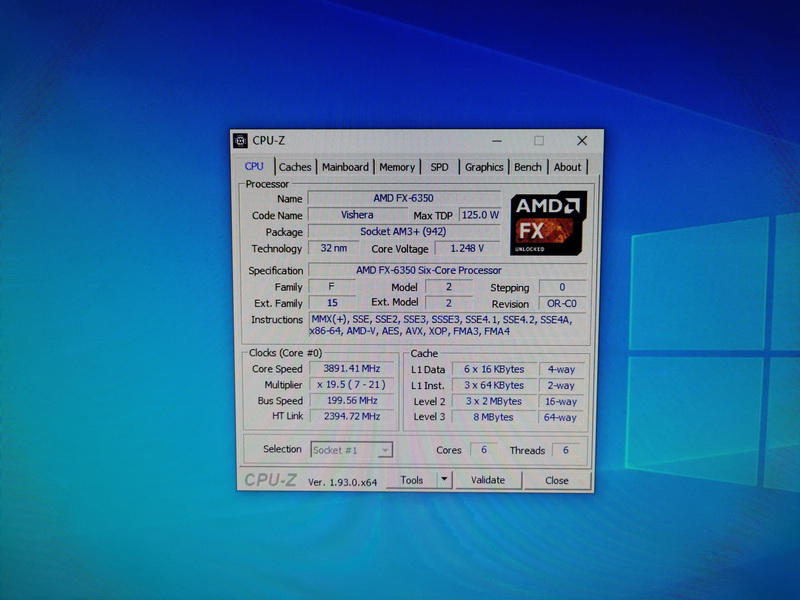Switch to the Caches tab

point(295,167)
